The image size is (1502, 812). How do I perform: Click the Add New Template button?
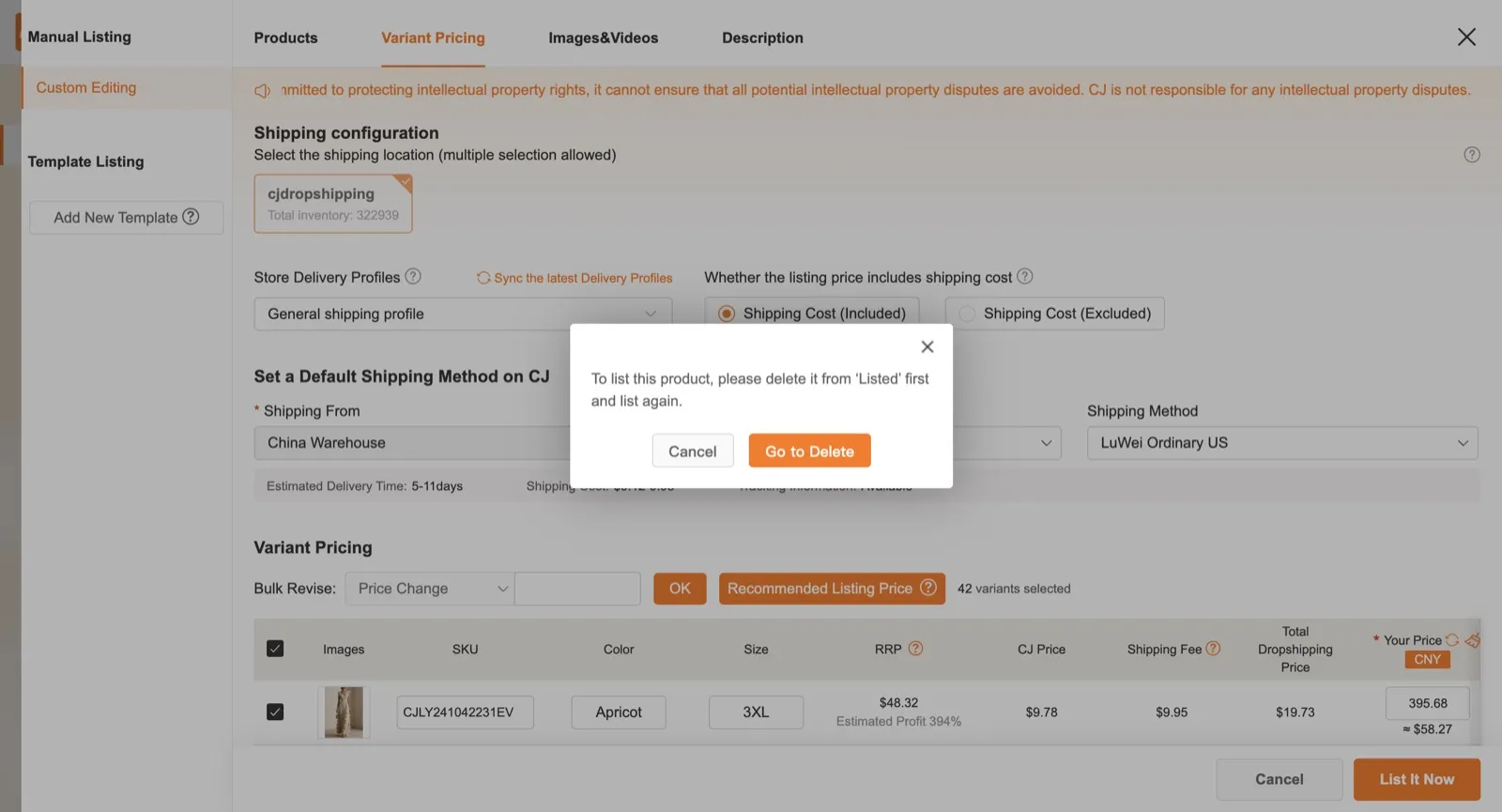pos(126,217)
